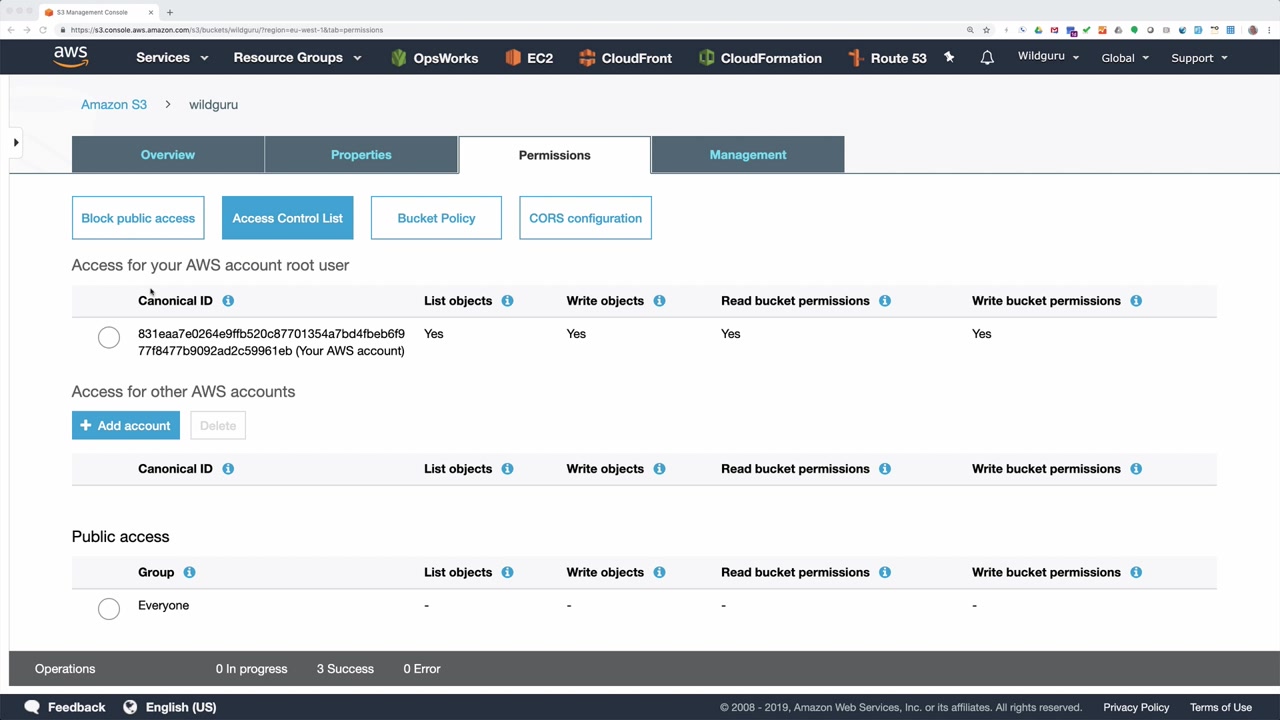
Task: Click the browser address bar
Action: point(510,30)
